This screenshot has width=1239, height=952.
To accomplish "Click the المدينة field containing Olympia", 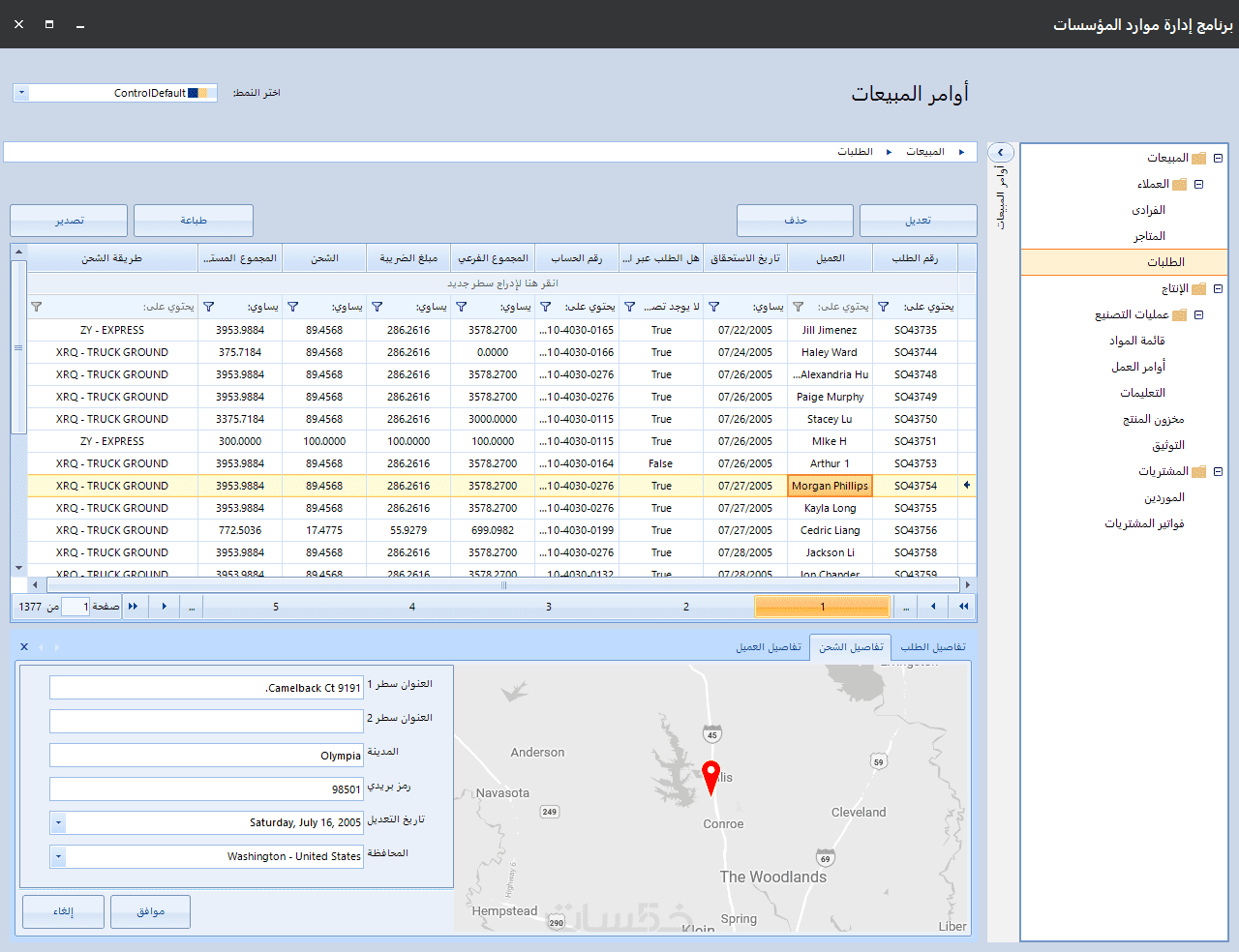I will click(x=206, y=756).
